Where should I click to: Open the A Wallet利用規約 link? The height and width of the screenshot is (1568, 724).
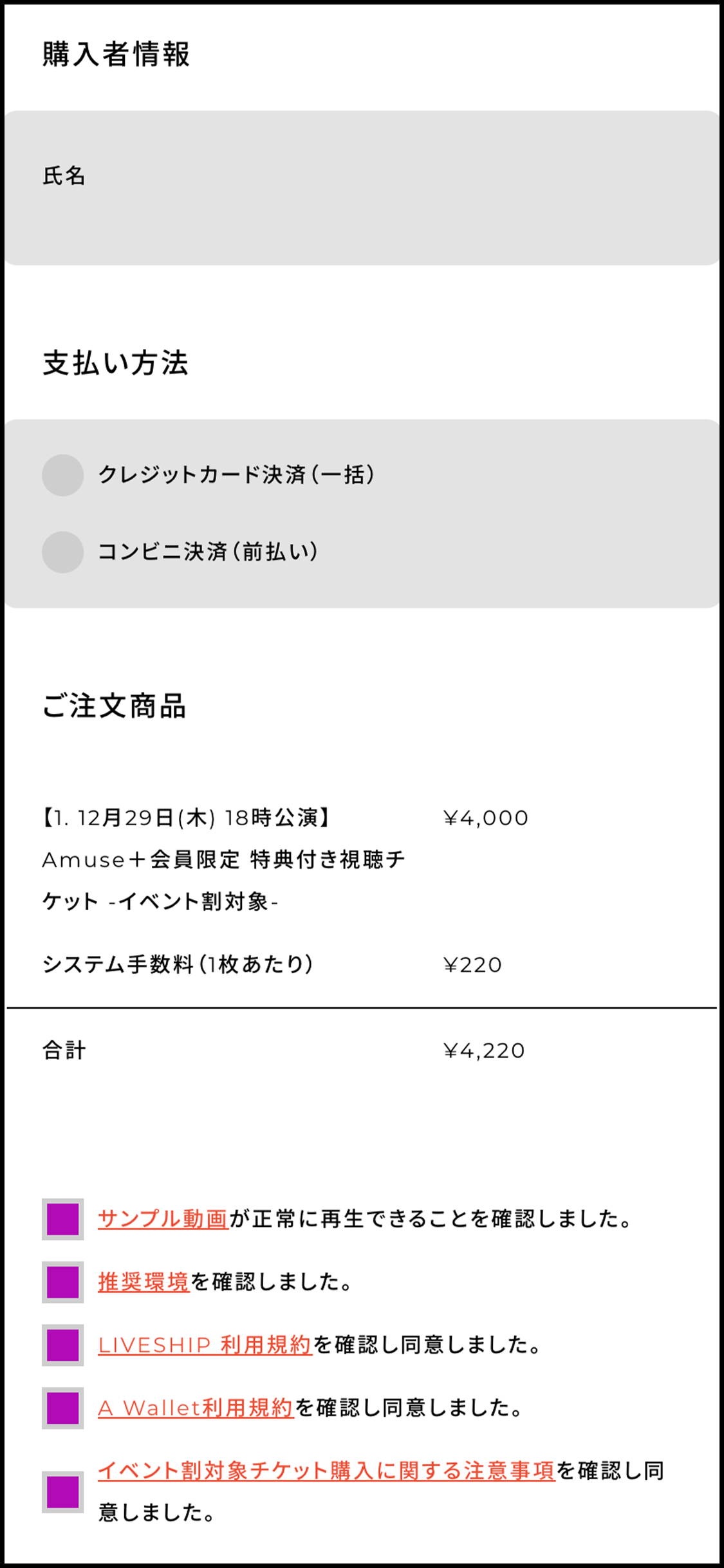196,1408
